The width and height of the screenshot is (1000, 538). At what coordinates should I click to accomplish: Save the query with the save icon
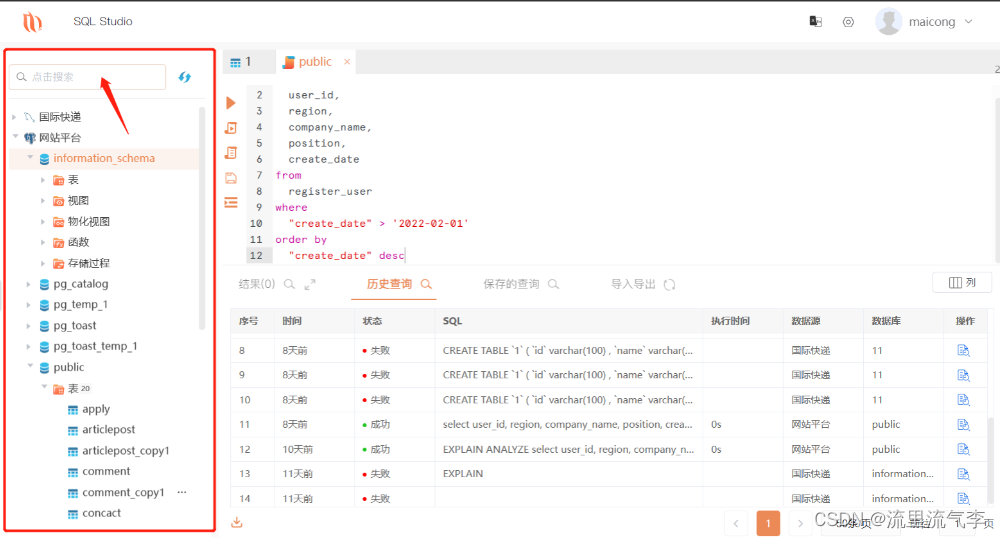tap(231, 178)
